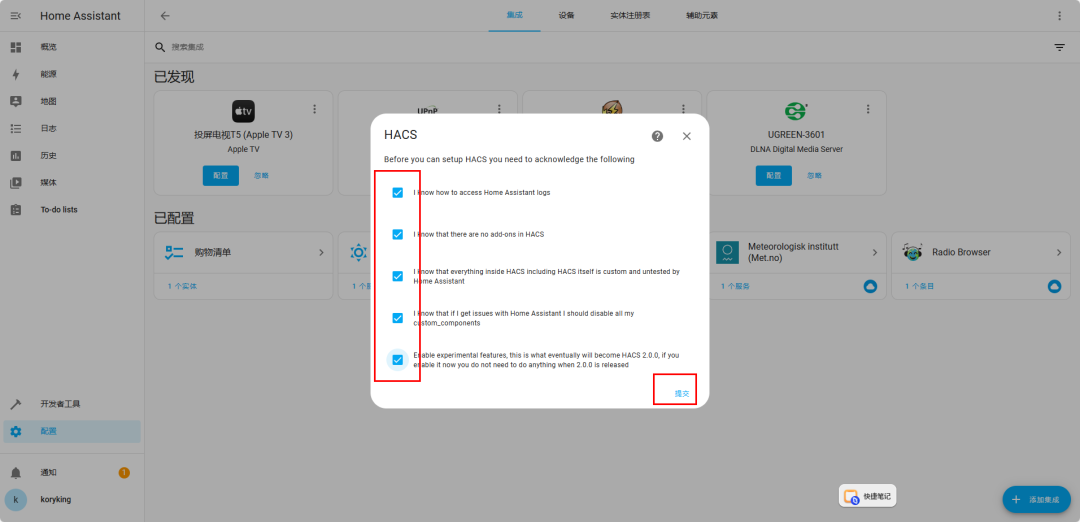This screenshot has width=1080, height=522.
Task: Switch to the 设备 tab
Action: tap(567, 16)
